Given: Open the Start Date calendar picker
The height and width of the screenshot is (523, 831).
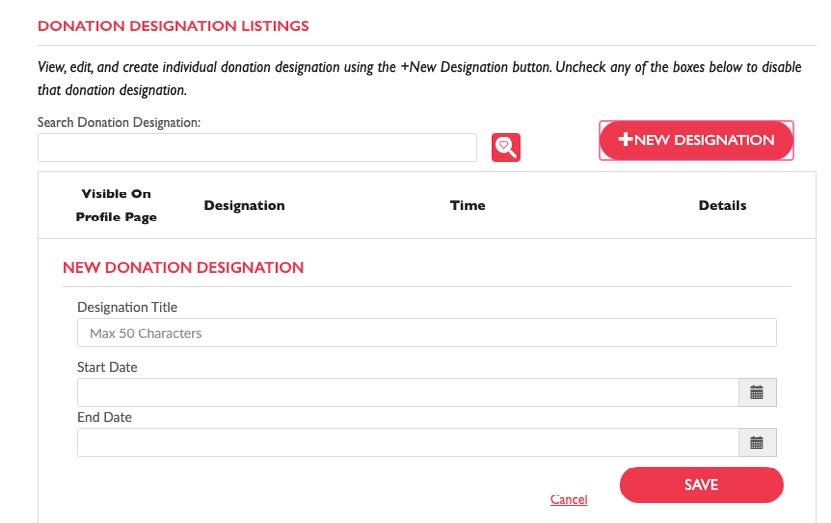Looking at the screenshot, I should pyautogui.click(x=757, y=393).
